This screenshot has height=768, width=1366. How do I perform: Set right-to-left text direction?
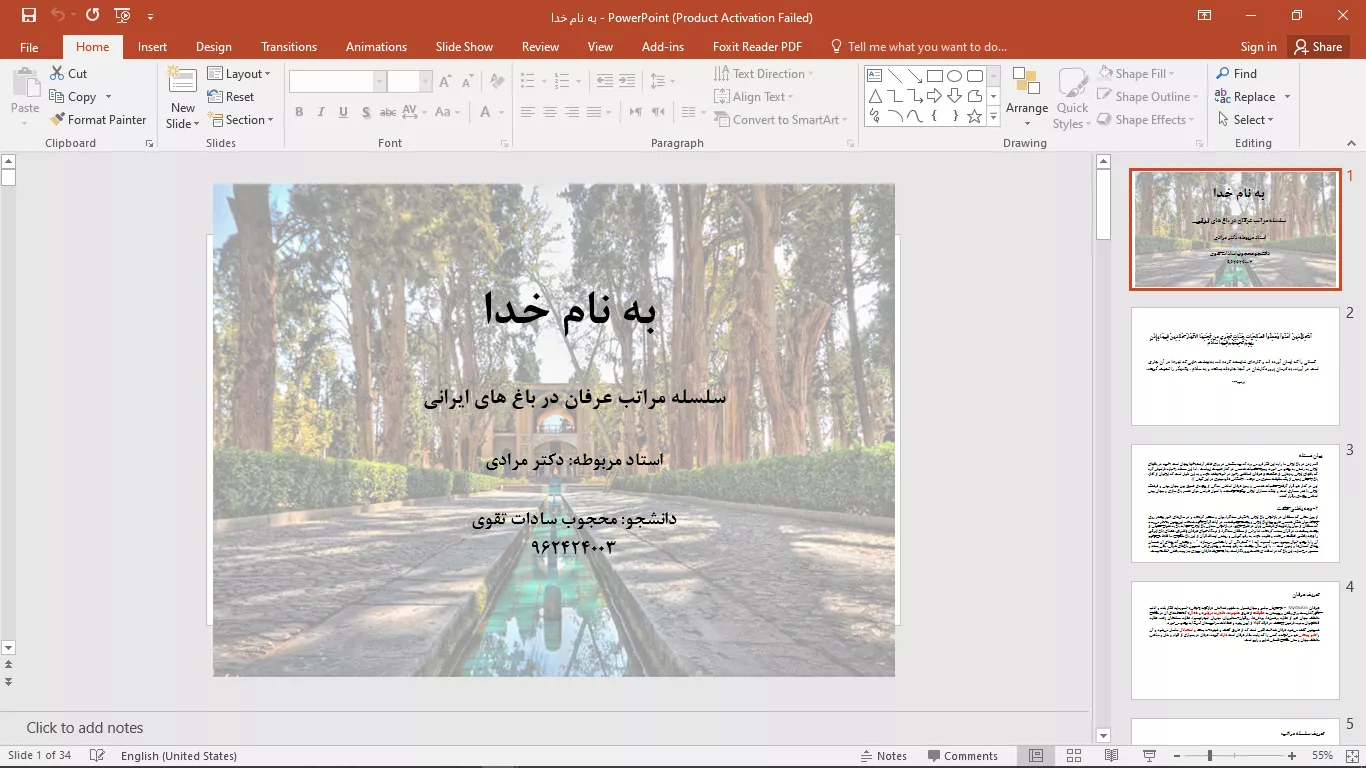pos(658,113)
